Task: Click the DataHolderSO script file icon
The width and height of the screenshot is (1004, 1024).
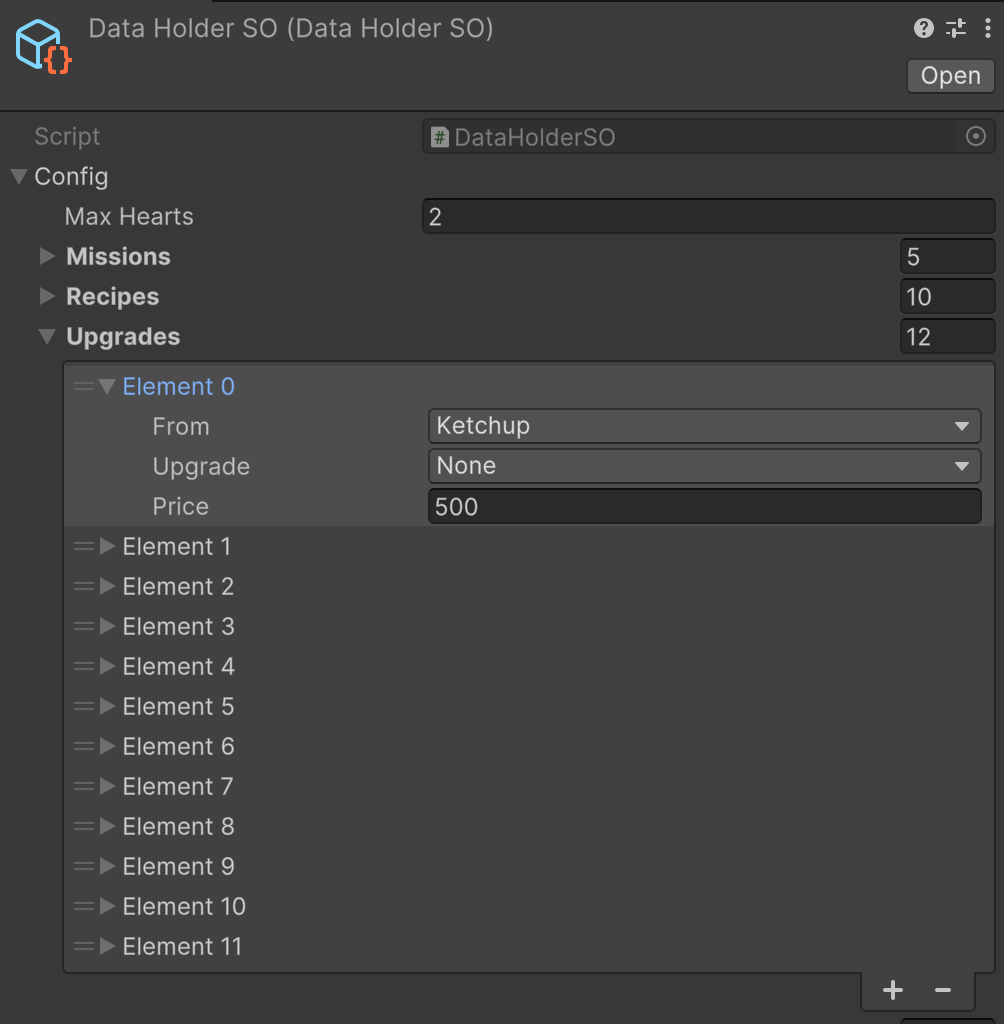Action: click(x=440, y=137)
